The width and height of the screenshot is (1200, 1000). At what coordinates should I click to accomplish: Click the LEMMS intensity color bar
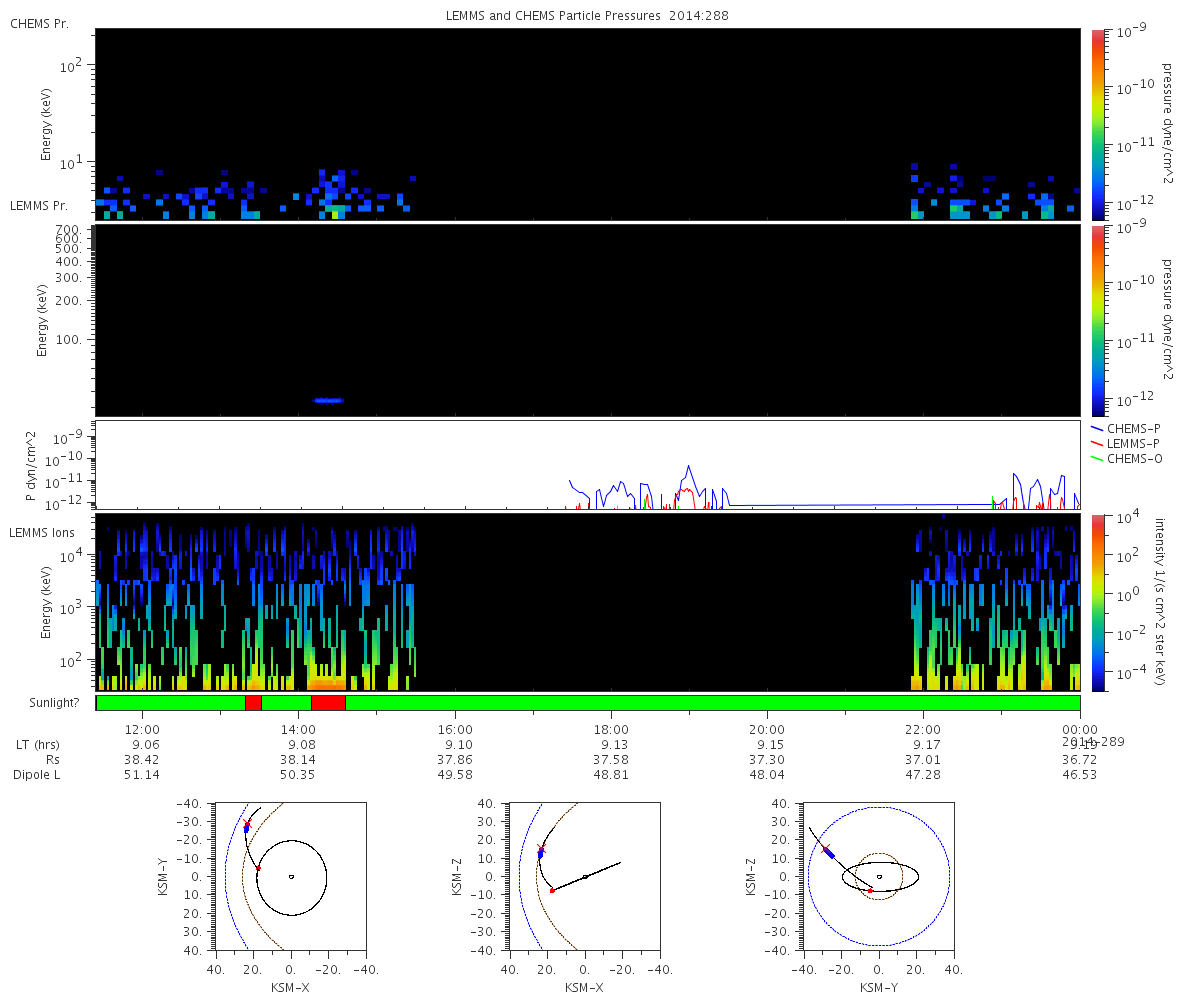[1098, 602]
